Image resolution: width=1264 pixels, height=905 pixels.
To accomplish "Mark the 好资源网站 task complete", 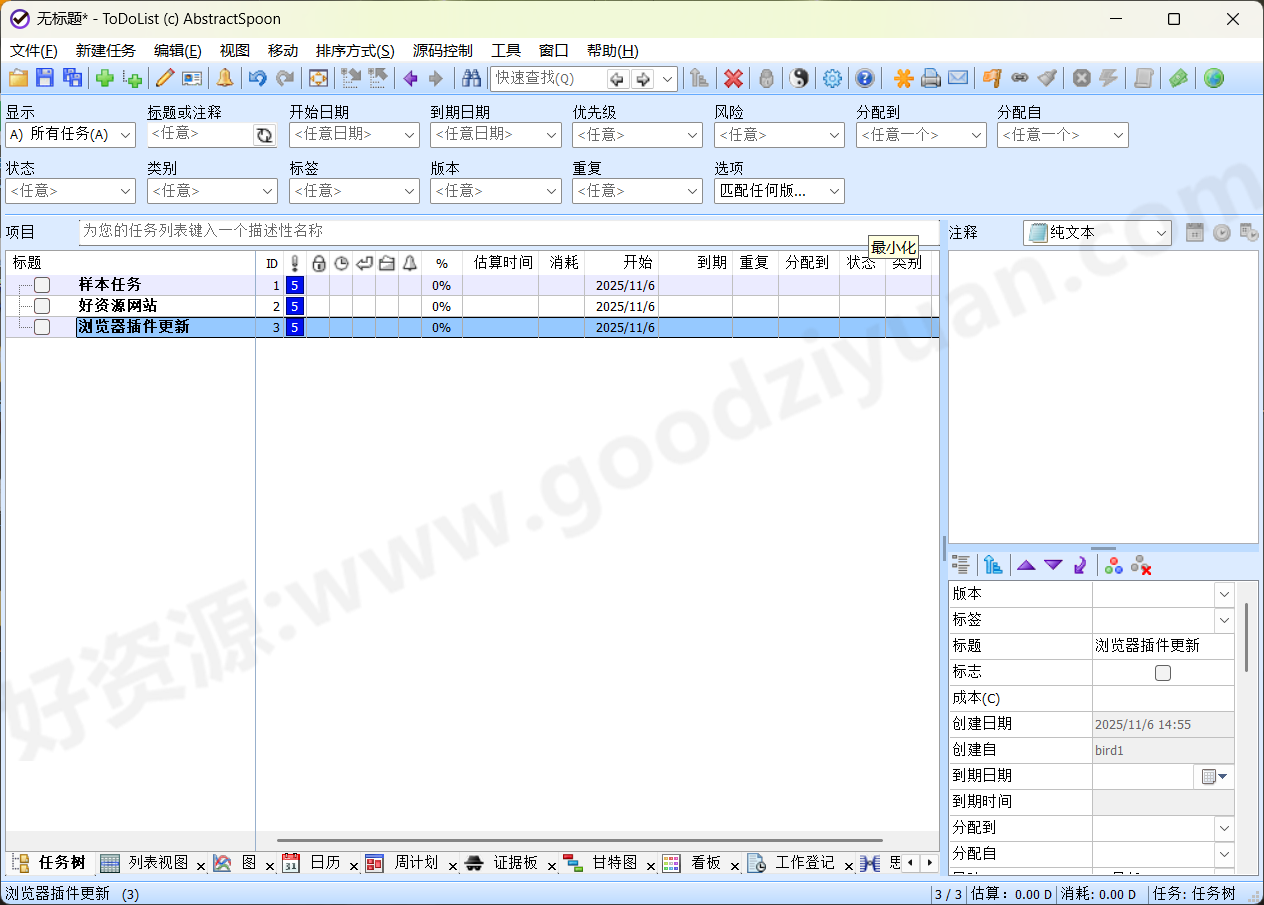I will [41, 306].
